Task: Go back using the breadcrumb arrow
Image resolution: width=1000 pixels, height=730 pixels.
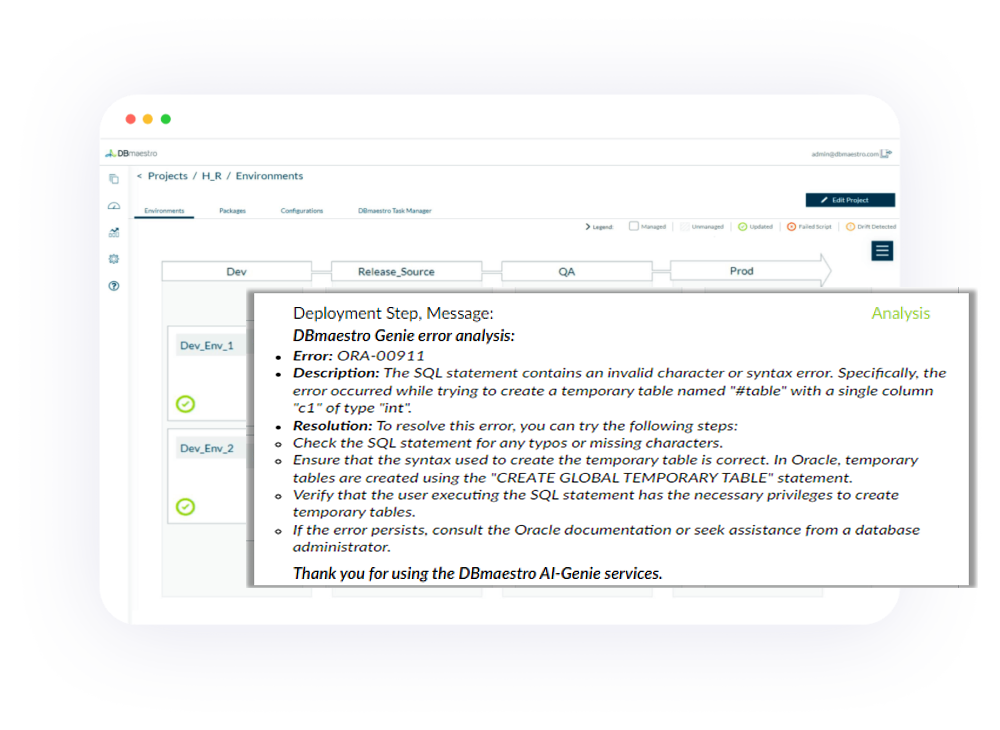Action: [139, 176]
